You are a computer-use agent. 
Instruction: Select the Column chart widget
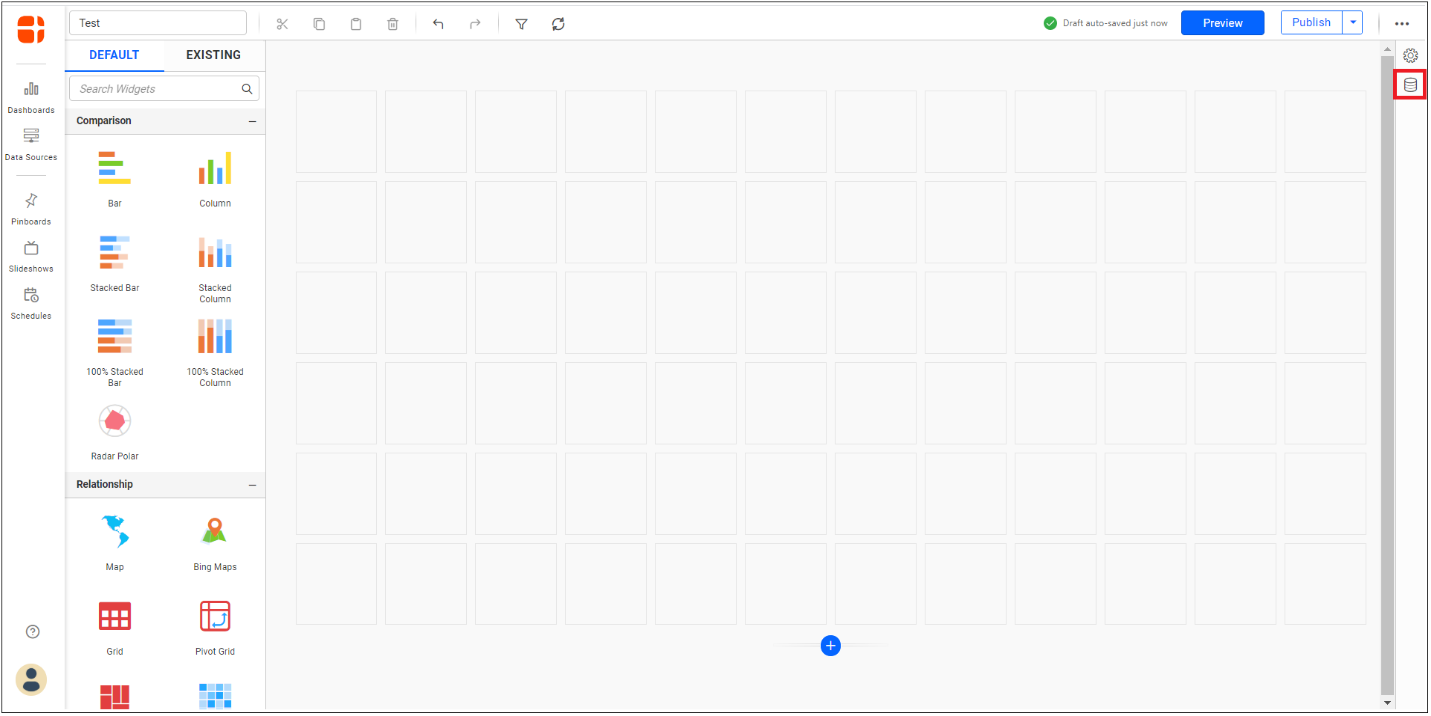pyautogui.click(x=215, y=179)
